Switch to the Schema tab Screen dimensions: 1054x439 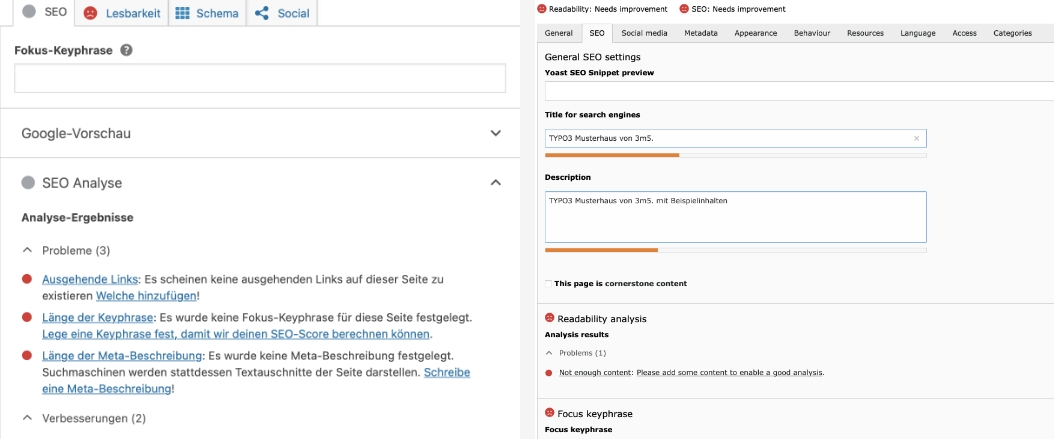206,13
